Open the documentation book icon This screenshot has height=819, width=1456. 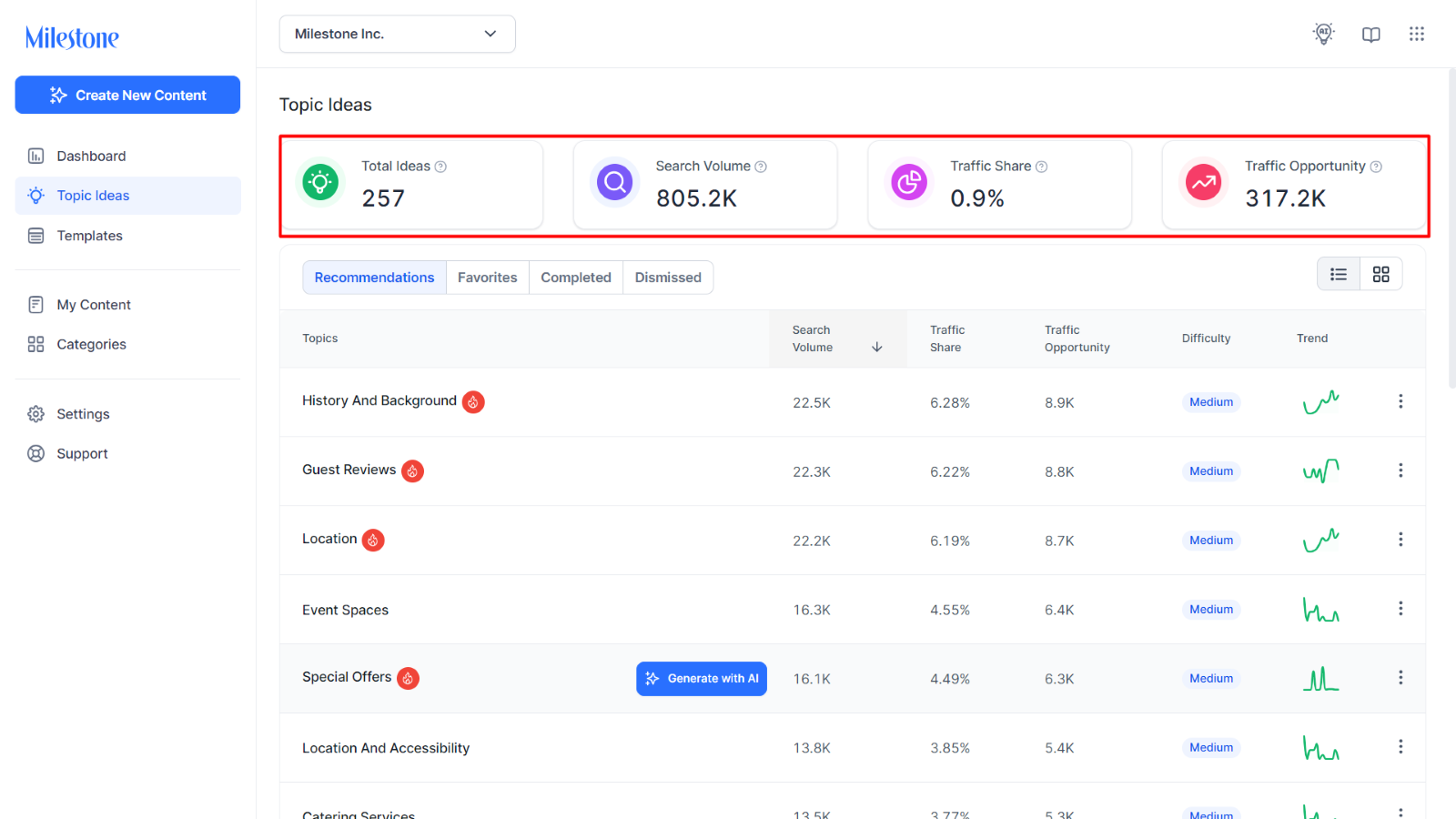[x=1371, y=34]
